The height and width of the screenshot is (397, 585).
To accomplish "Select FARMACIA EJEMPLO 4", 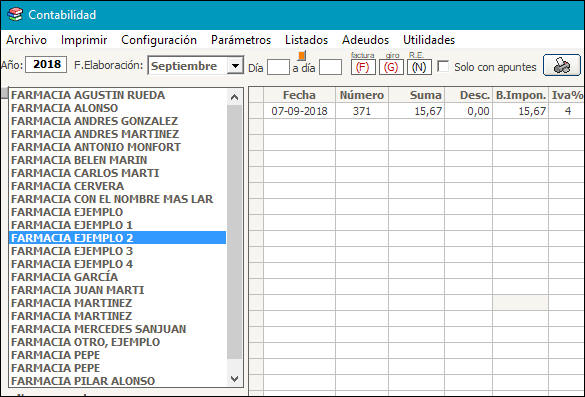I will pyautogui.click(x=117, y=264).
